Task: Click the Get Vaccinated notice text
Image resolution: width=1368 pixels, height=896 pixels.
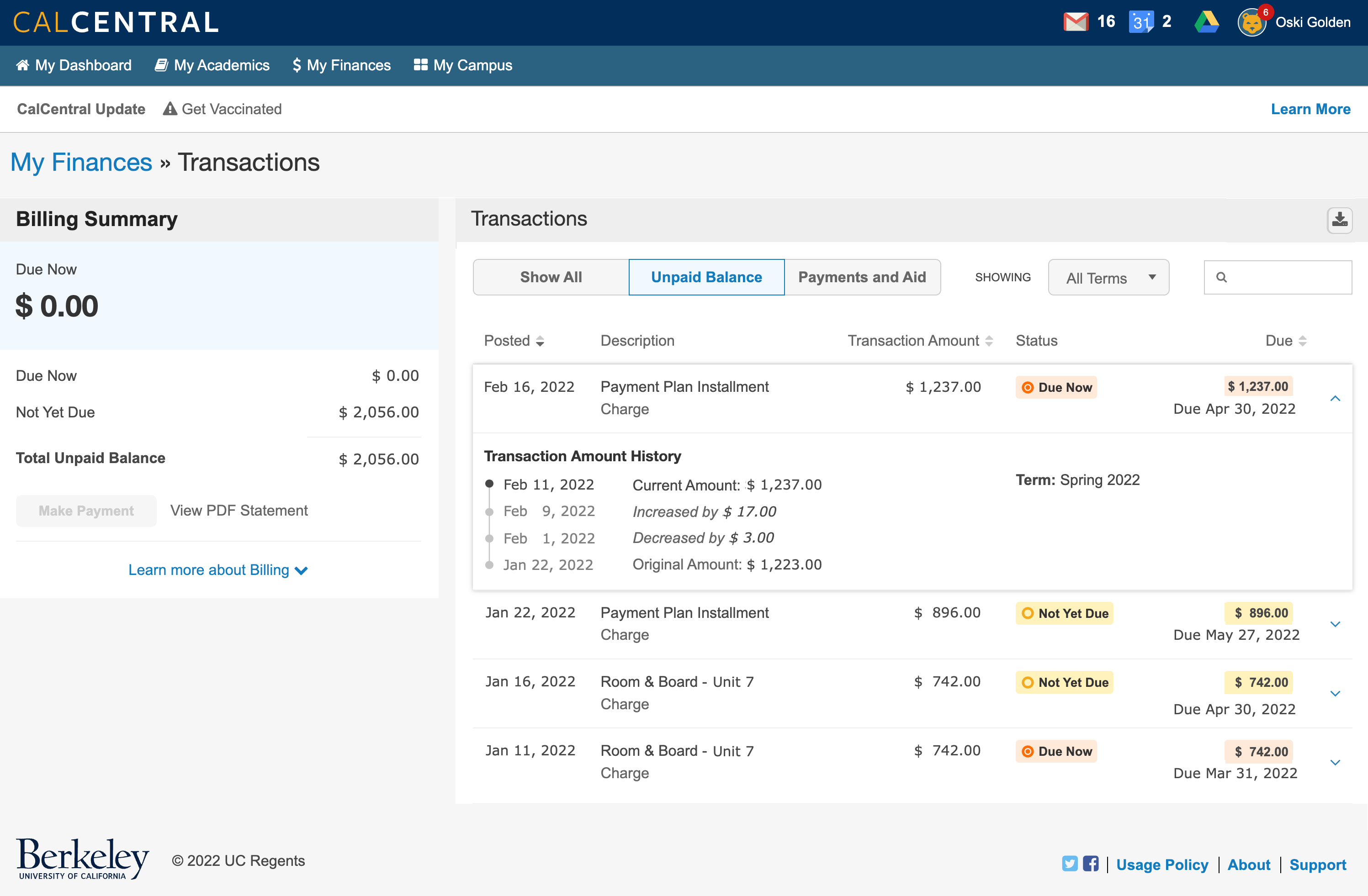Action: [x=232, y=109]
